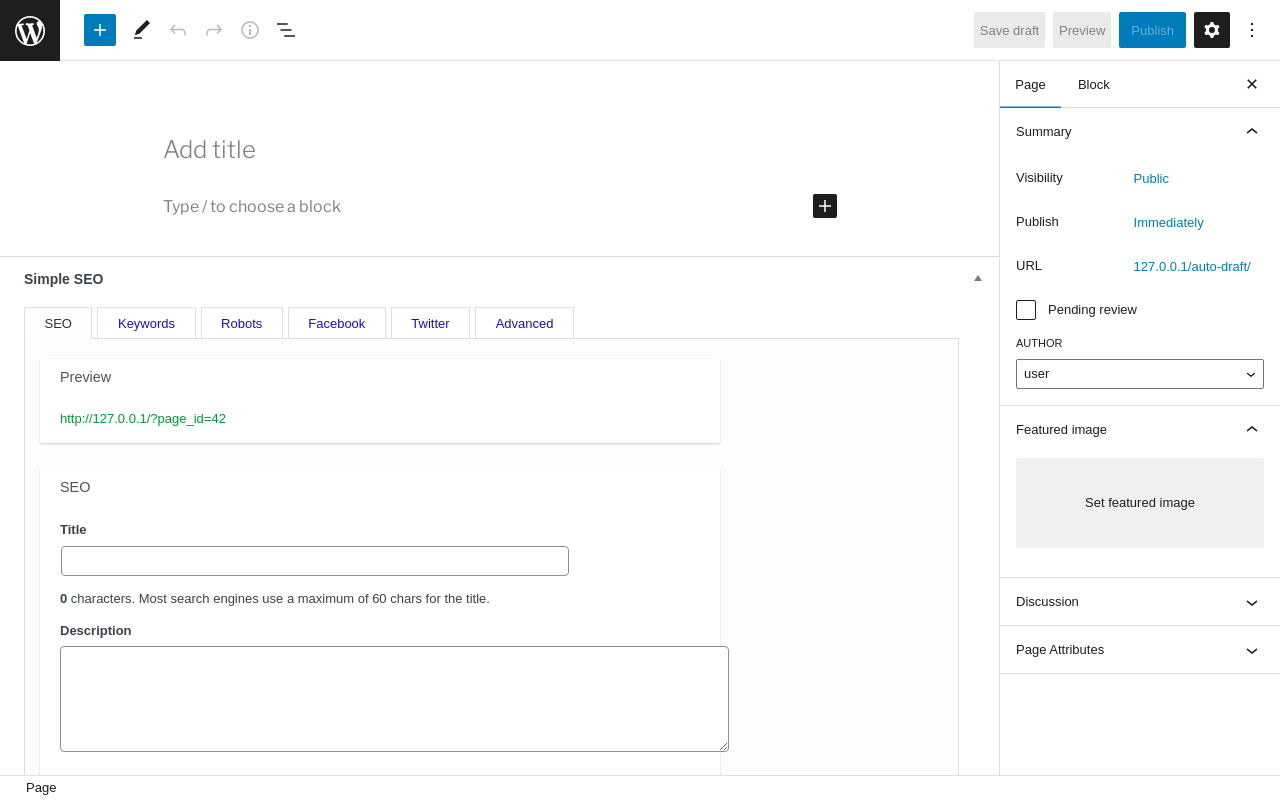Expand the Discussion panel

point(1140,602)
